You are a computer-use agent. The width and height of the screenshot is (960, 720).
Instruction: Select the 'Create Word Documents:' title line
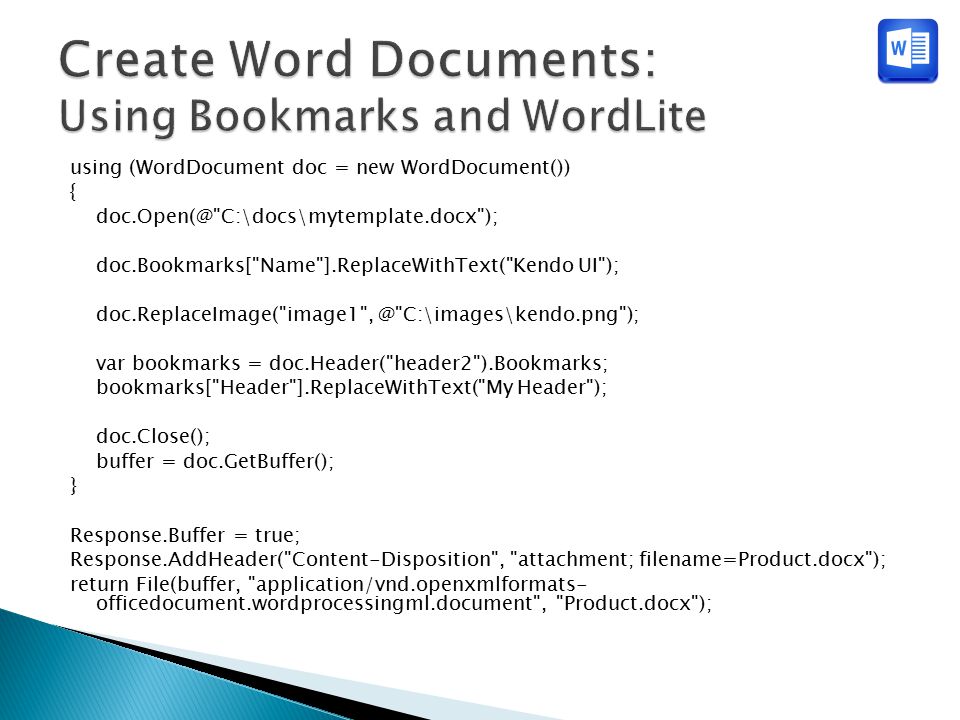coord(358,59)
